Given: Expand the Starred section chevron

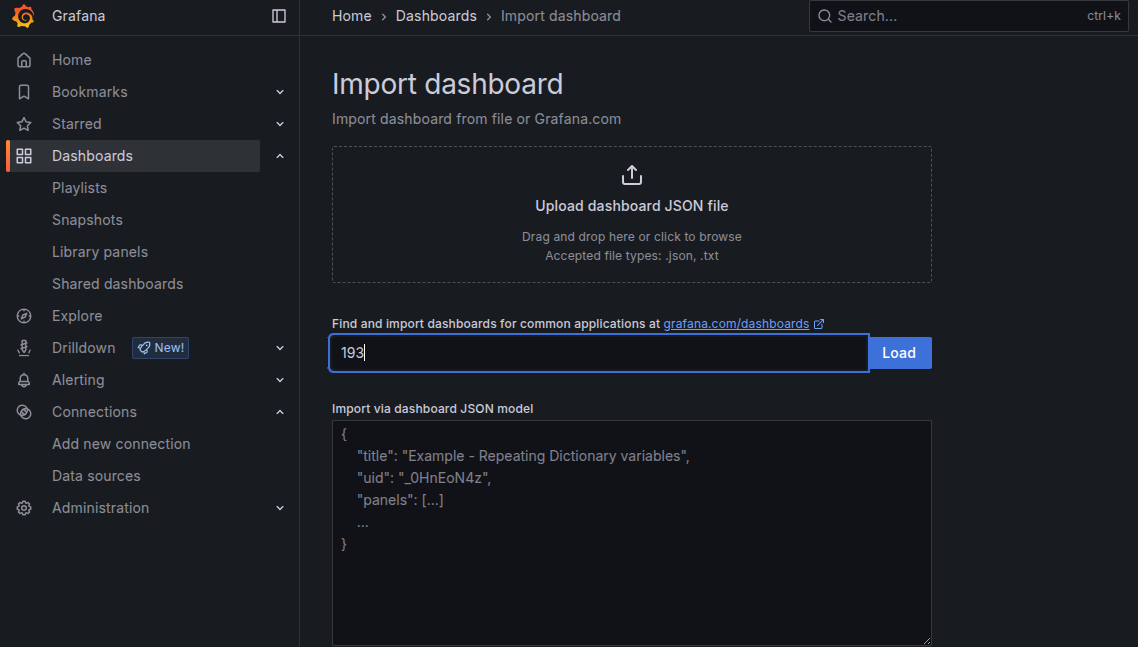Looking at the screenshot, I should point(280,124).
